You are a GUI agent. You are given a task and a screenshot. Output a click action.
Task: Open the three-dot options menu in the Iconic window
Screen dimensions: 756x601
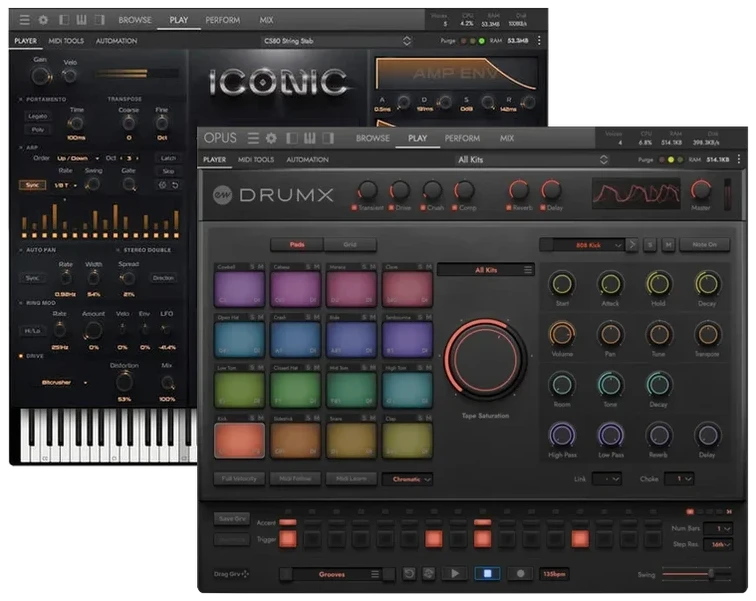click(x=539, y=40)
